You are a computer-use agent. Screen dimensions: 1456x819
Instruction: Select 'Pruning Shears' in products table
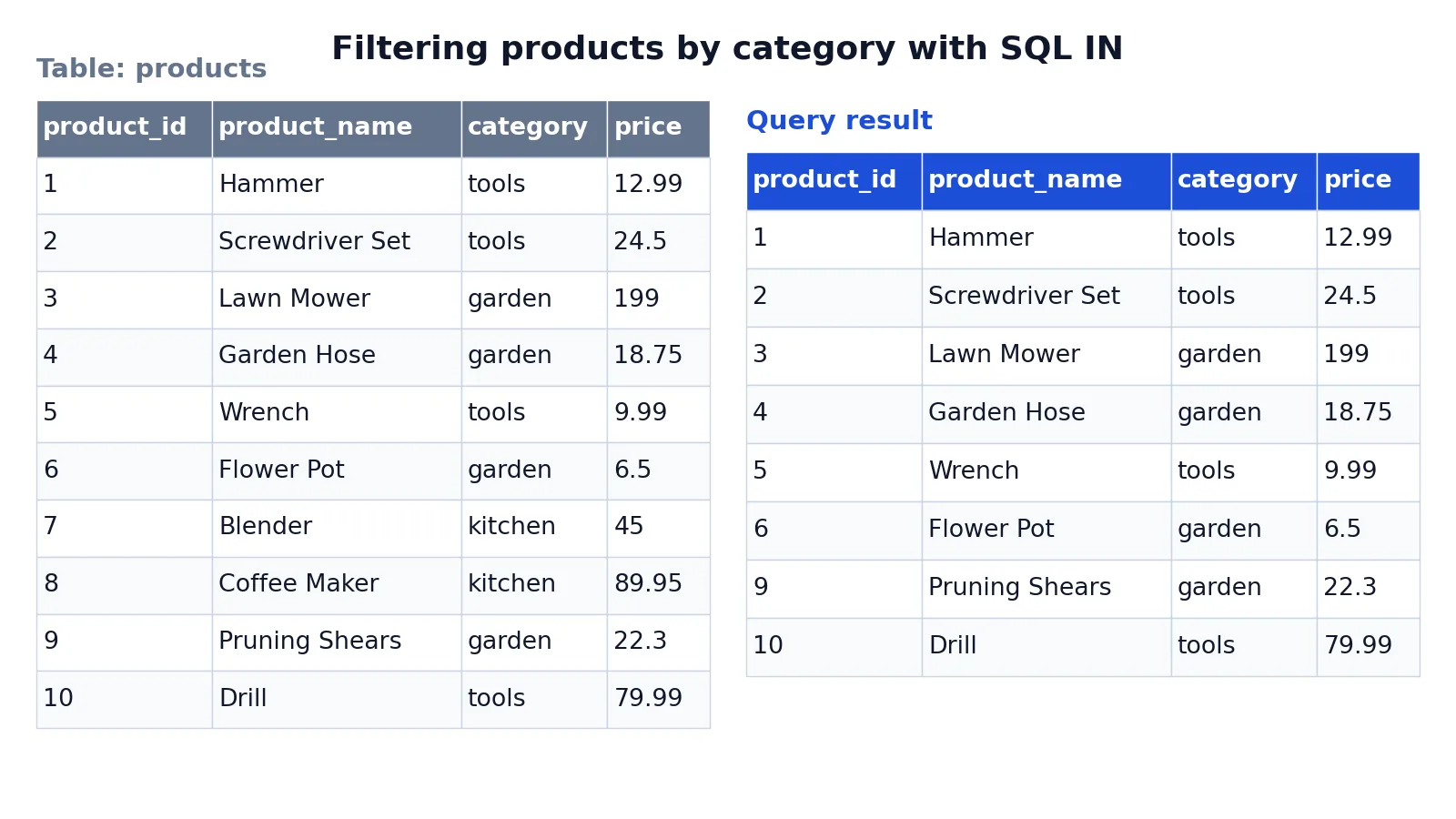337,642
